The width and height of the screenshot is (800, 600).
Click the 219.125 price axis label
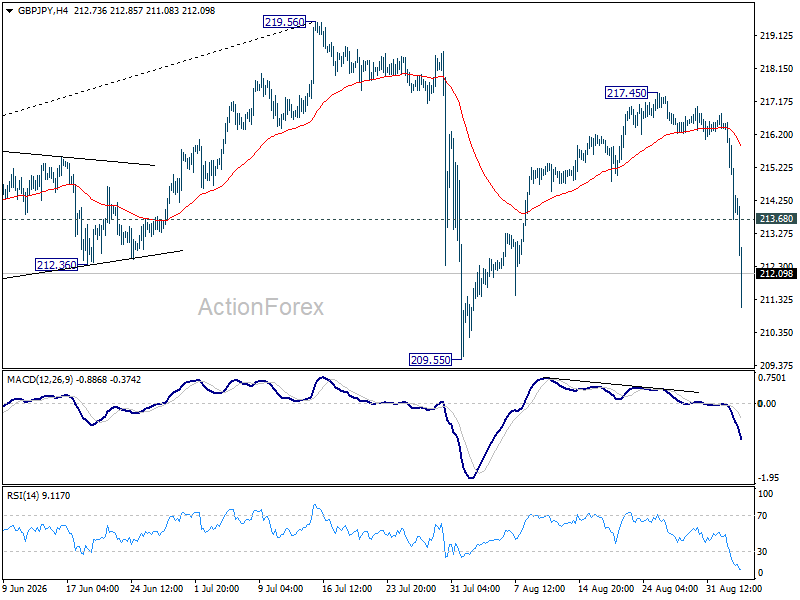(x=776, y=36)
